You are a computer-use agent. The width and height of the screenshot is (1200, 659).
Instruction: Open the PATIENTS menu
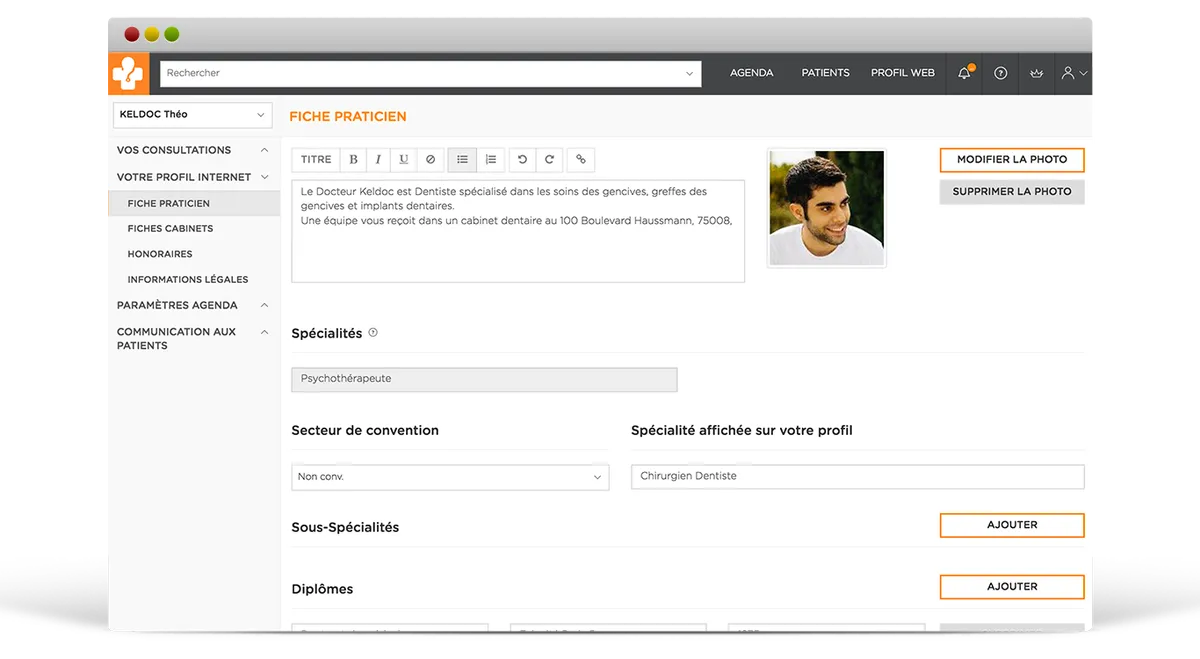(x=826, y=73)
